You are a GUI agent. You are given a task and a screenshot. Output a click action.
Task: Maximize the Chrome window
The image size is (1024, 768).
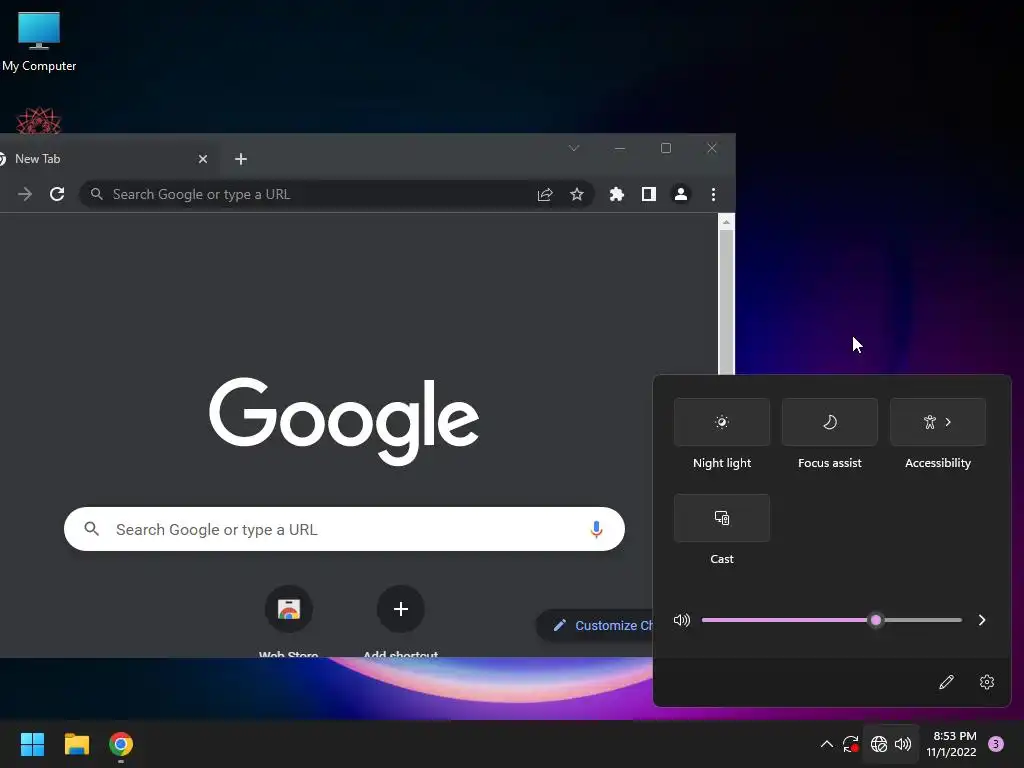(665, 148)
